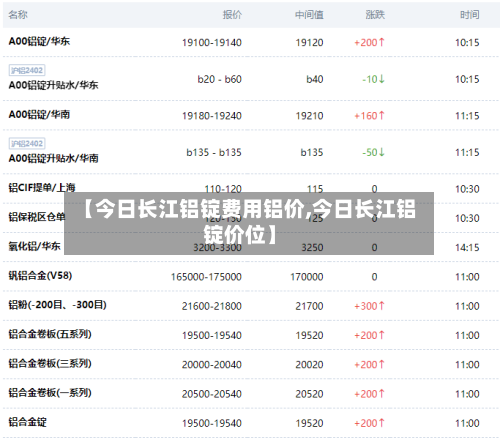Click the 沪铝2402 tag above A00铝锭升贴水/华东
Screen dimensions: 500x448
click(27, 70)
